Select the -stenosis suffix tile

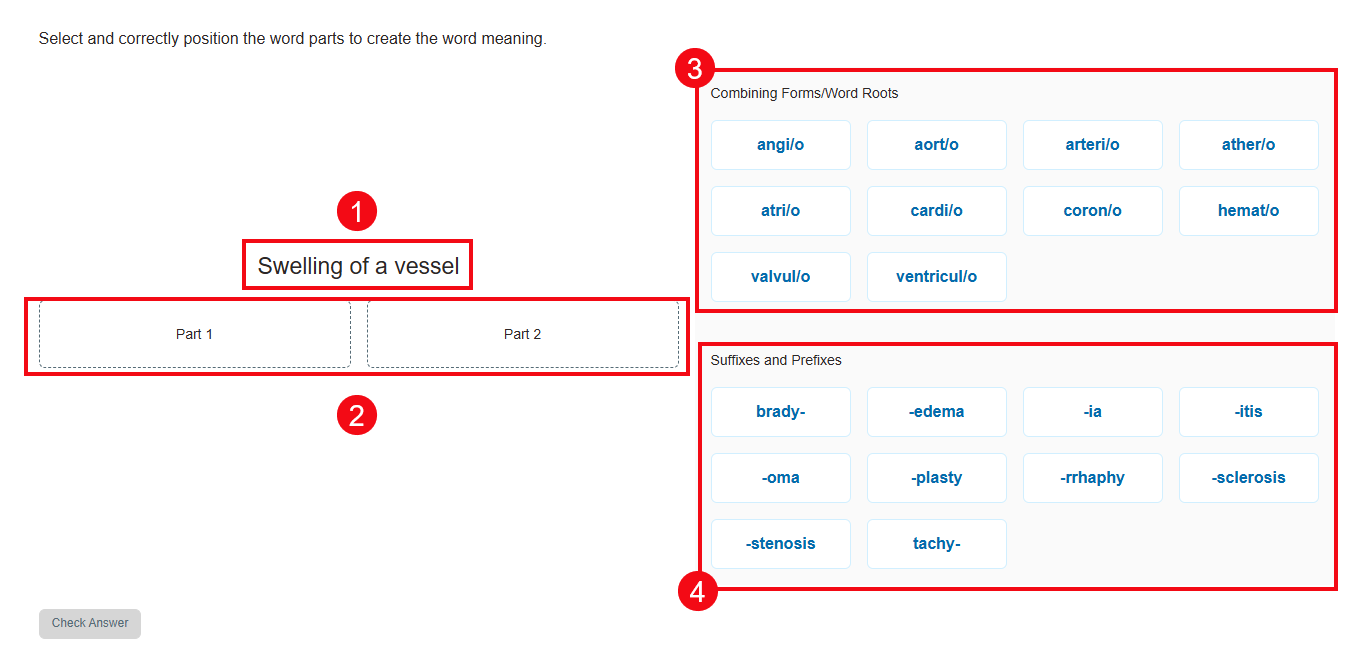(780, 544)
